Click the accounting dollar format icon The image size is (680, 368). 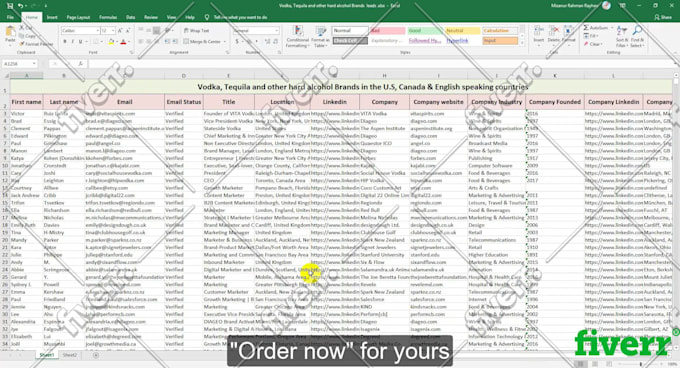[x=237, y=42]
